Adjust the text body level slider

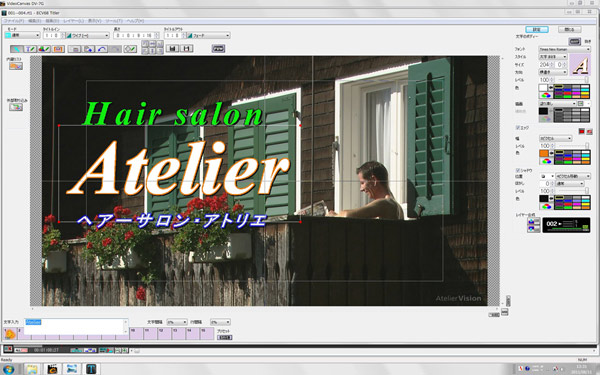tap(573, 80)
